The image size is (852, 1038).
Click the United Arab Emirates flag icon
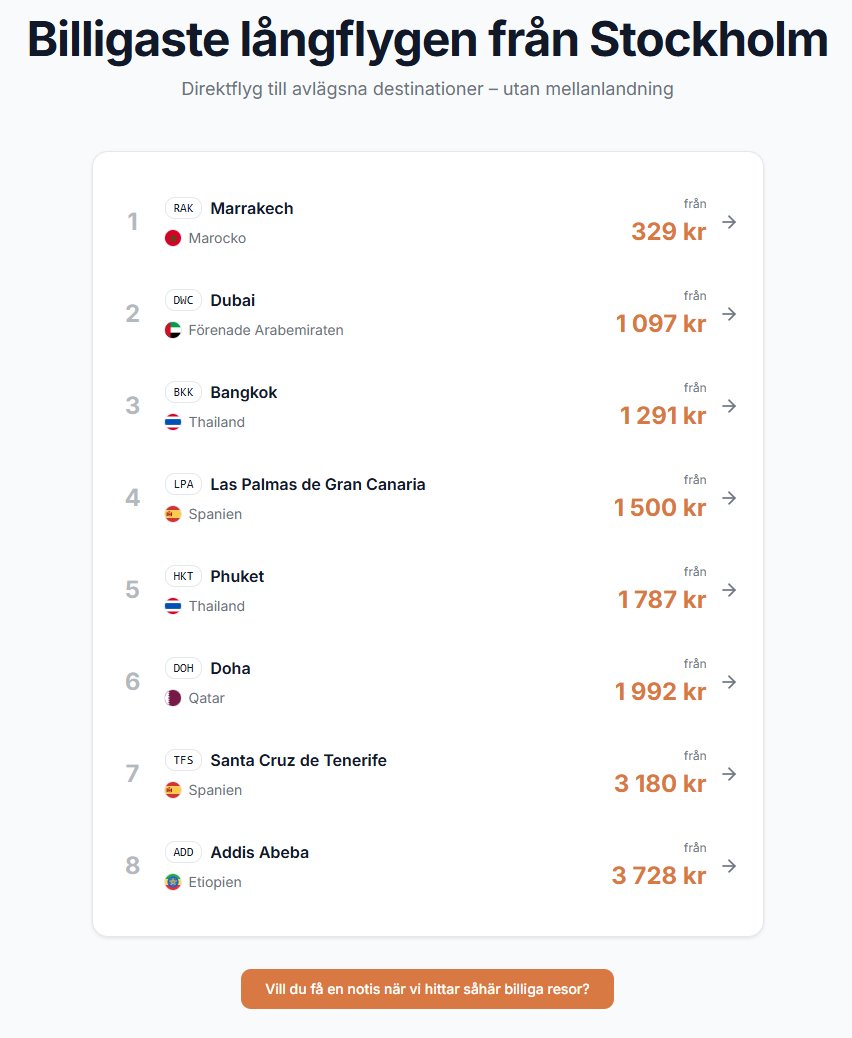click(x=173, y=330)
